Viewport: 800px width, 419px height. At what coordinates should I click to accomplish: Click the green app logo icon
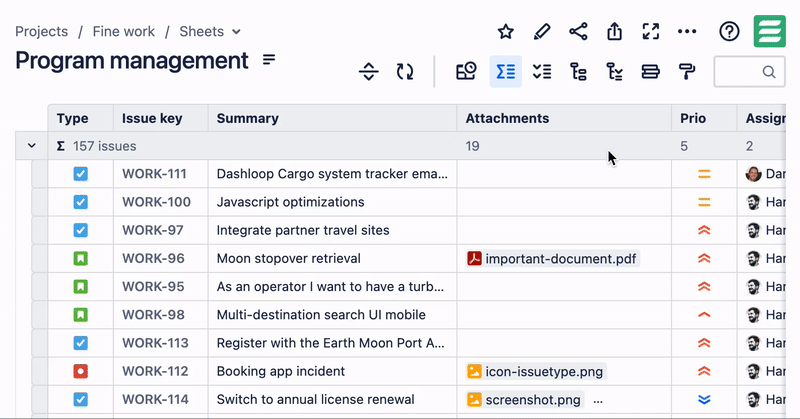[x=769, y=31]
